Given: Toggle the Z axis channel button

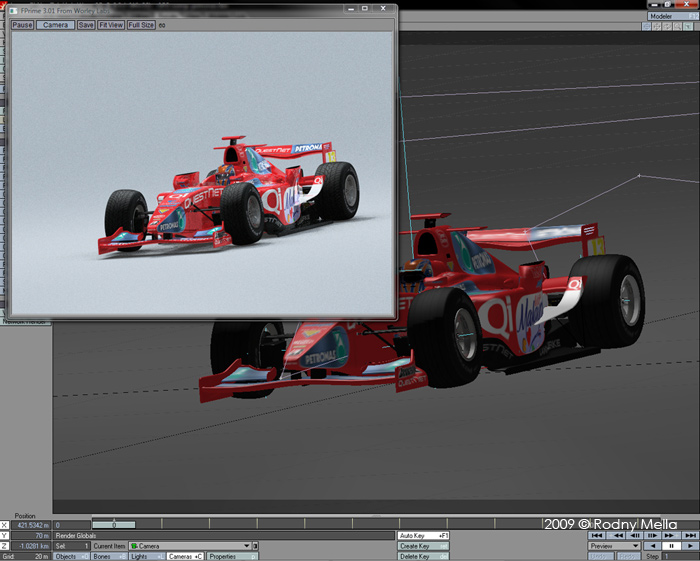Looking at the screenshot, I should point(5,547).
